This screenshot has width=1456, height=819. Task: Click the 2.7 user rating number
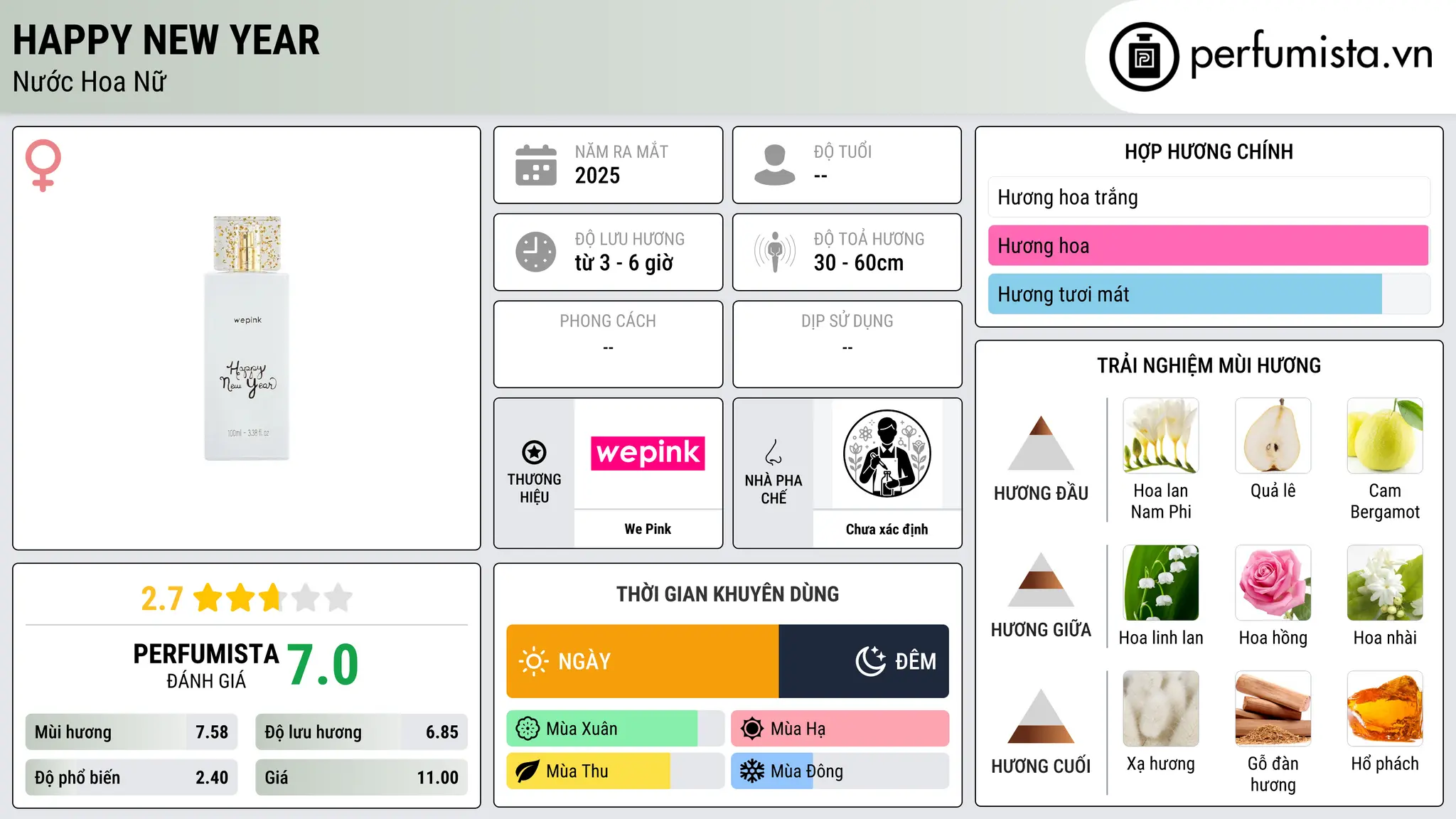click(162, 599)
